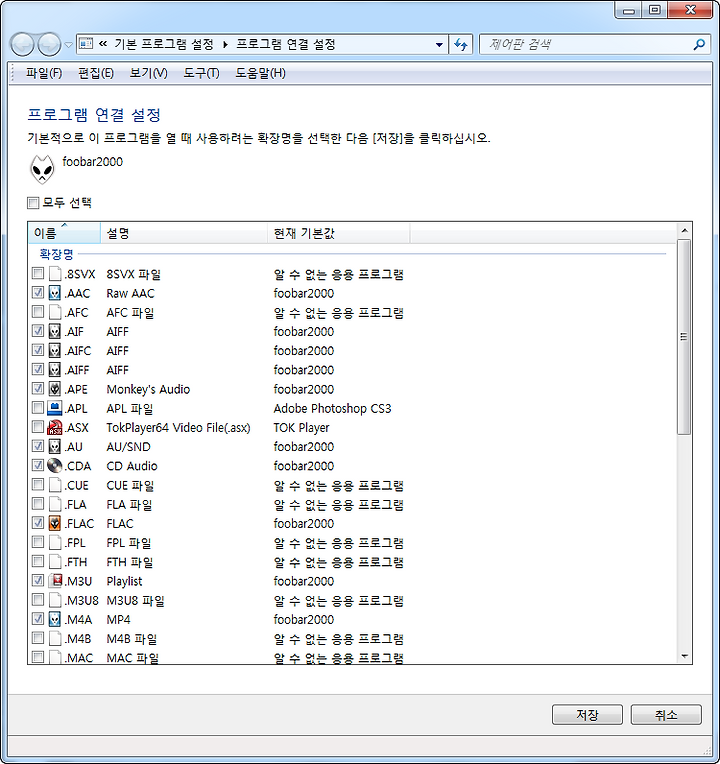Click the list scrollbar thumb
Viewport: 720px width, 764px height.
tap(684, 336)
